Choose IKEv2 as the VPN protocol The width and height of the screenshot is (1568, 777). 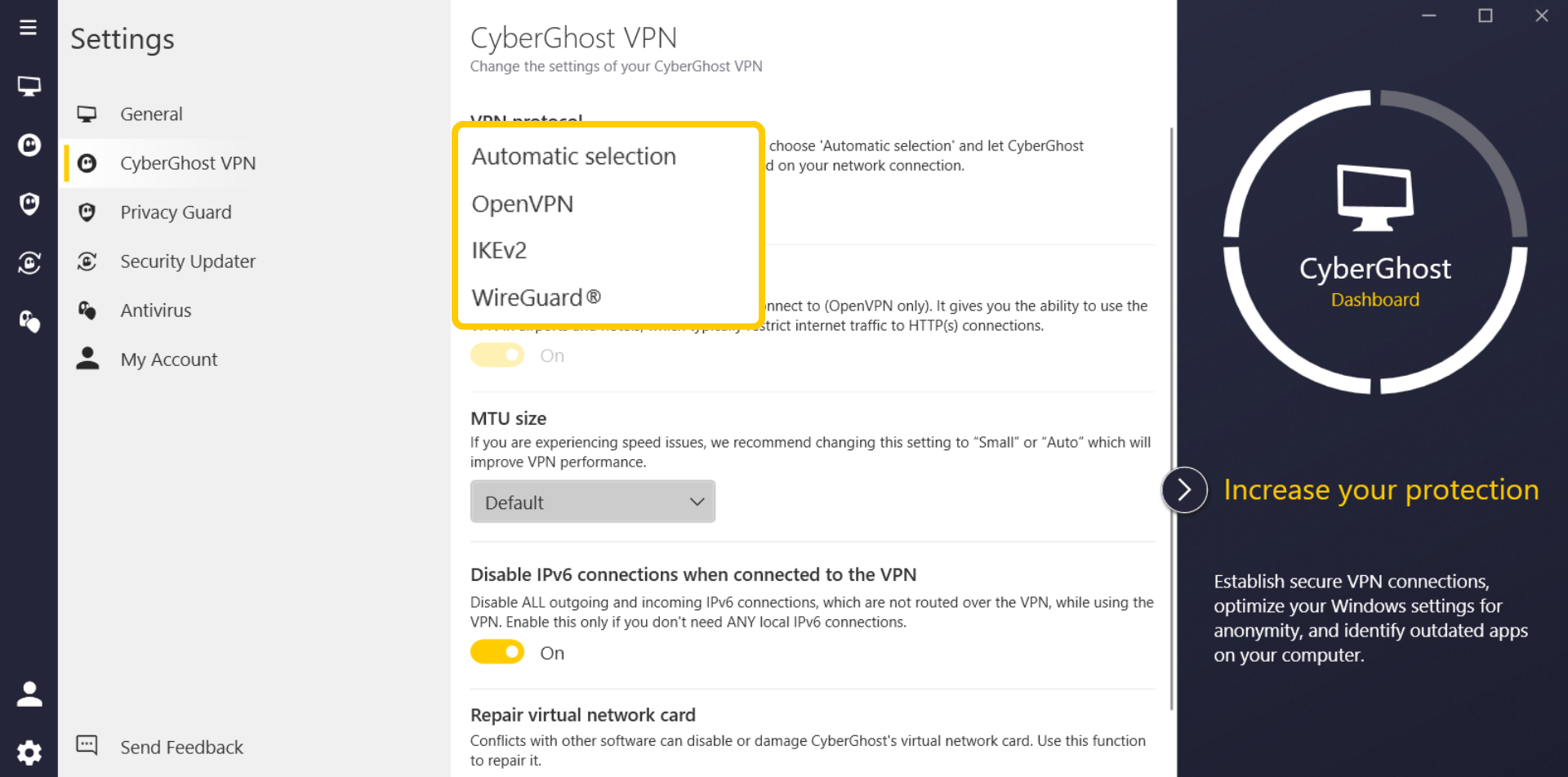499,250
